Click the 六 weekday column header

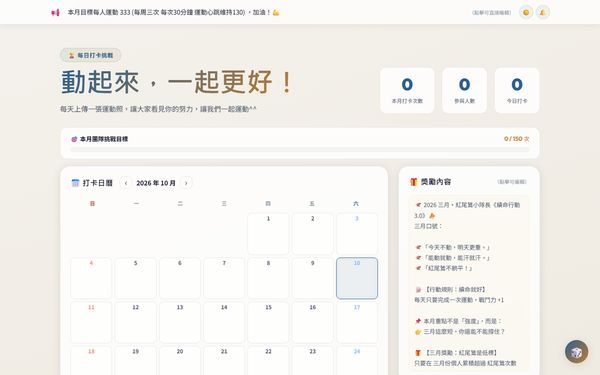tap(356, 204)
